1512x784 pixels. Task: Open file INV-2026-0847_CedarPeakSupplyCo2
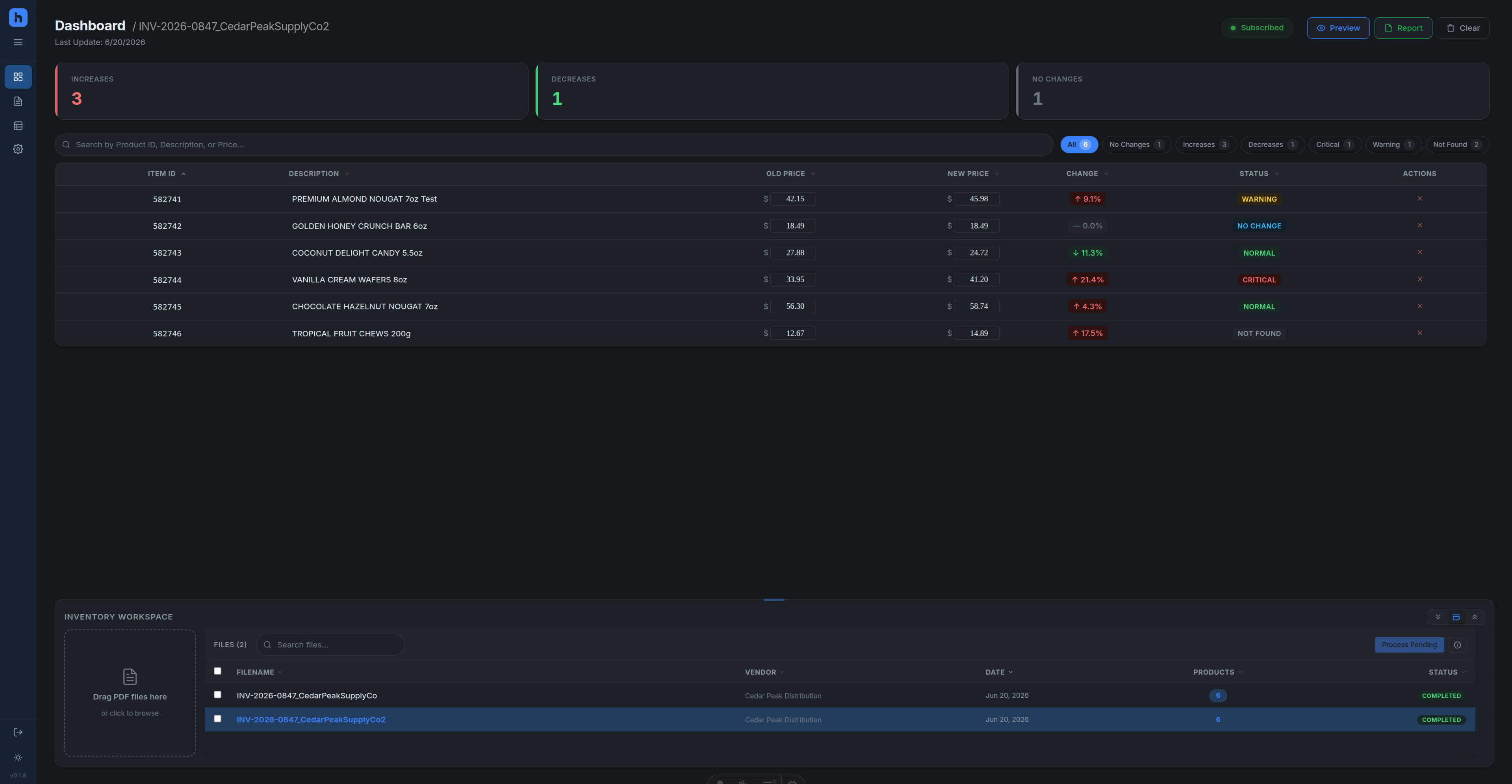pyautogui.click(x=310, y=719)
